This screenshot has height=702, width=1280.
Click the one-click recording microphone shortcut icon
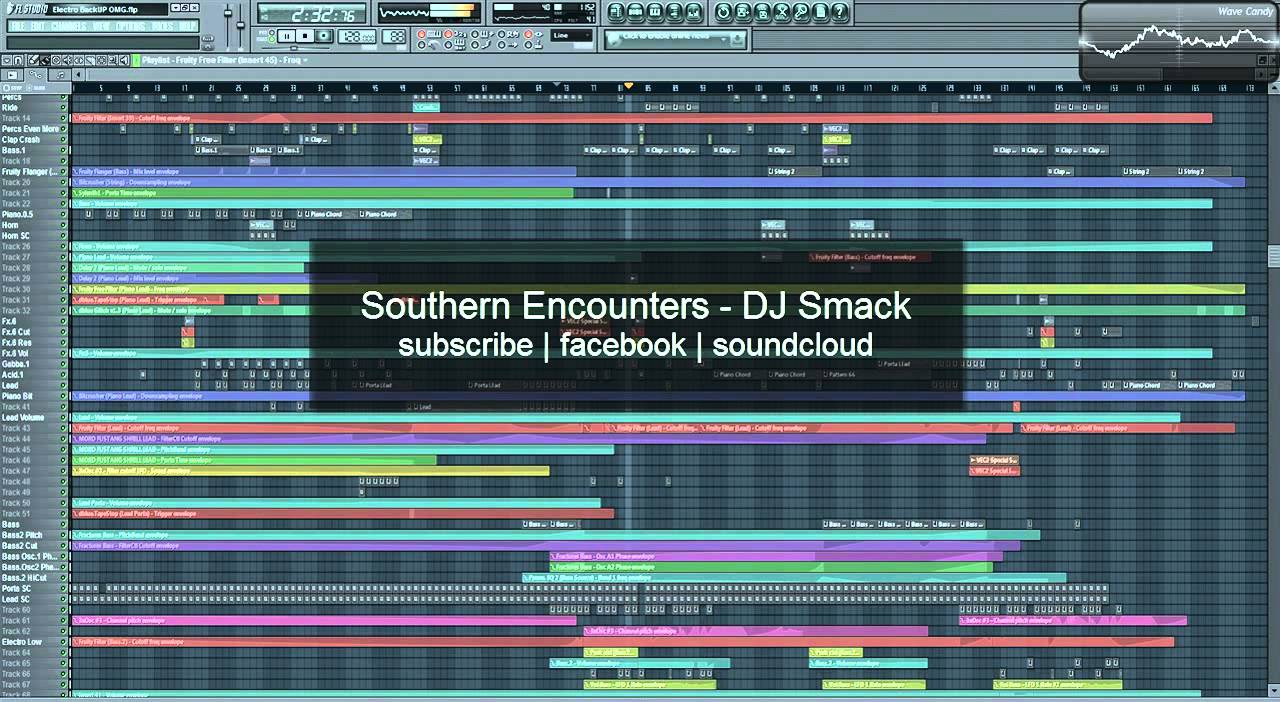[801, 12]
